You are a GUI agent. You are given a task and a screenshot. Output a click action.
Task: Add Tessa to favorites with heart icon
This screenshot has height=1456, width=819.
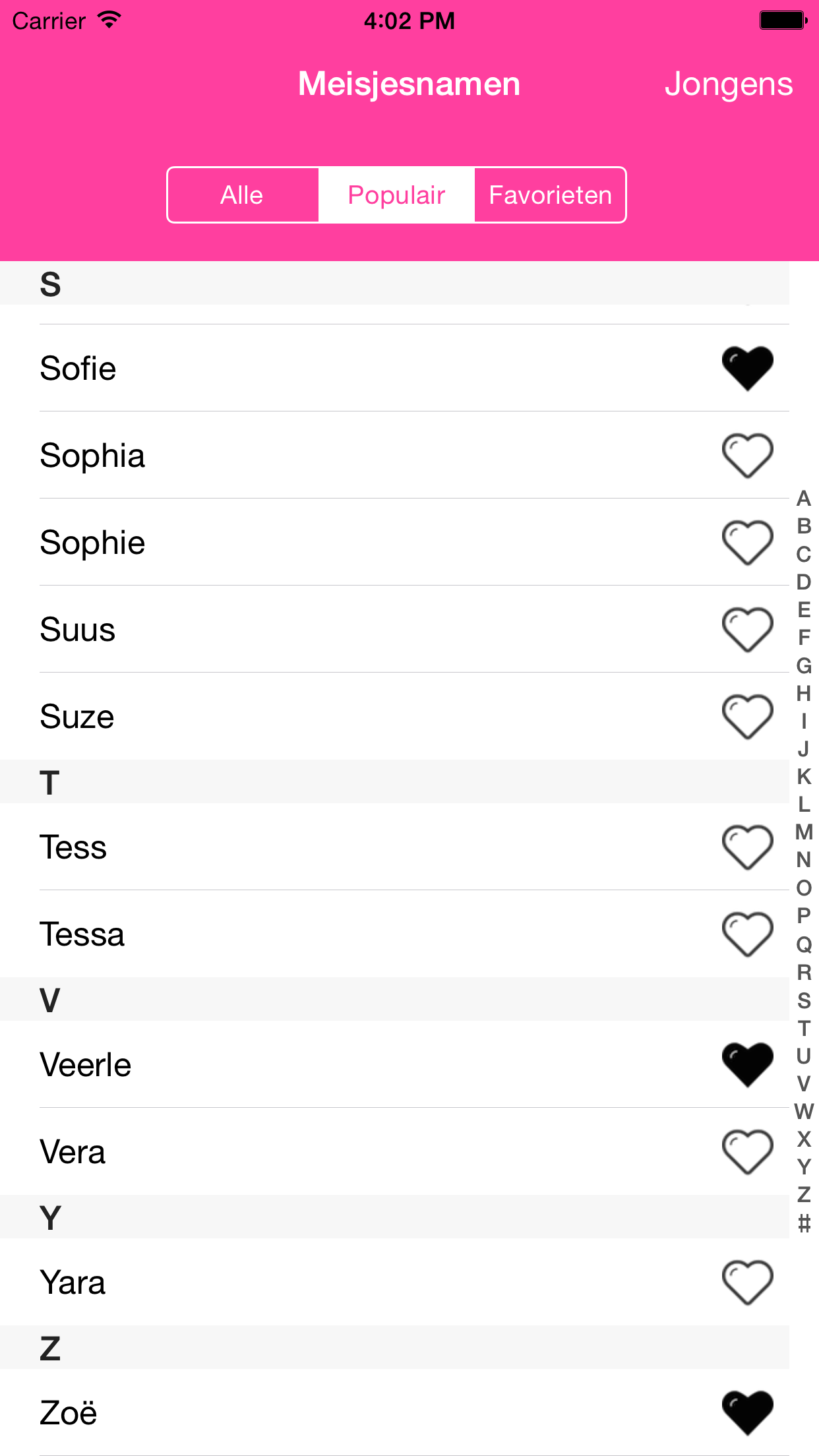click(x=747, y=934)
